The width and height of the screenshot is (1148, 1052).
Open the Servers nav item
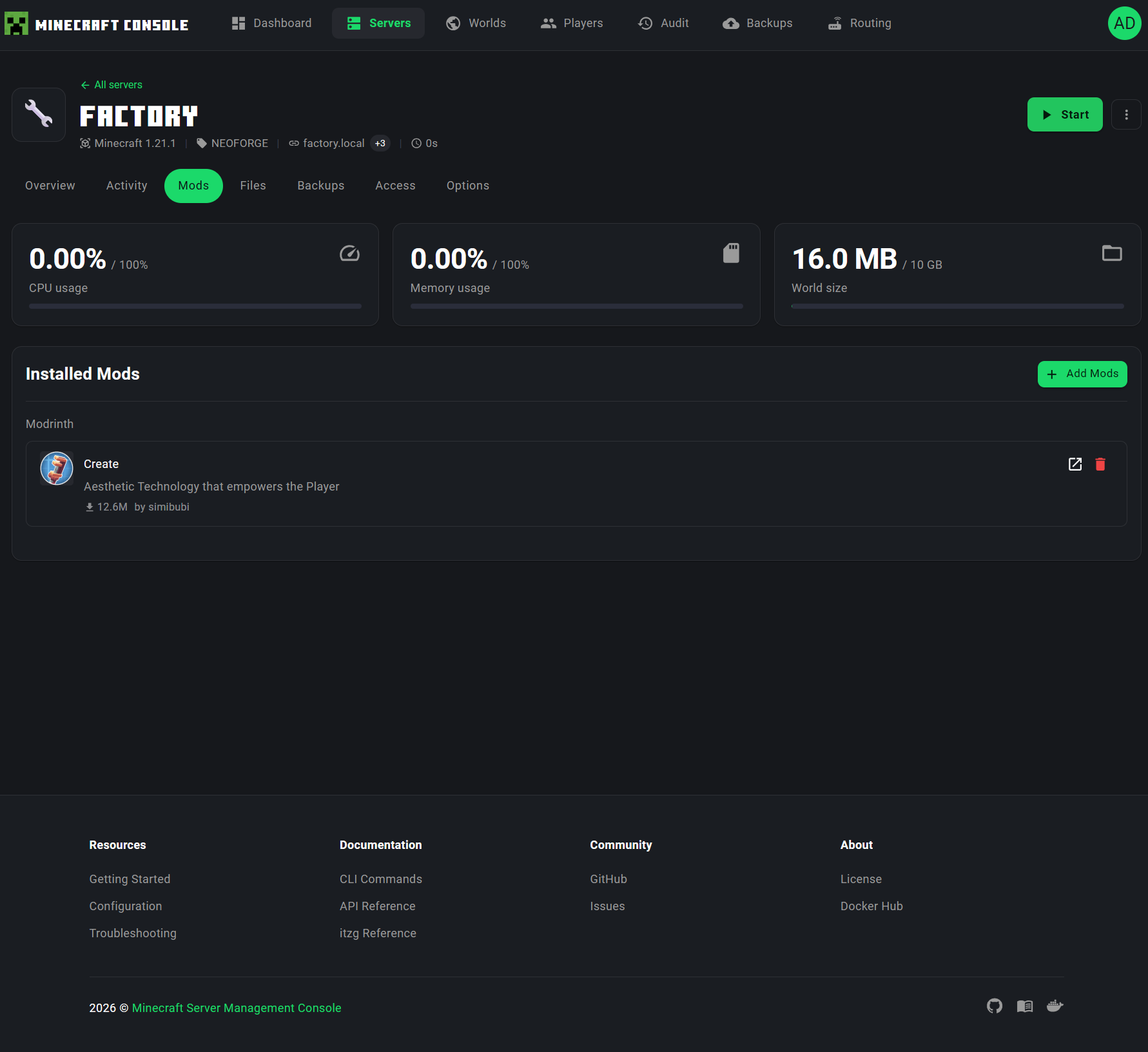(378, 23)
